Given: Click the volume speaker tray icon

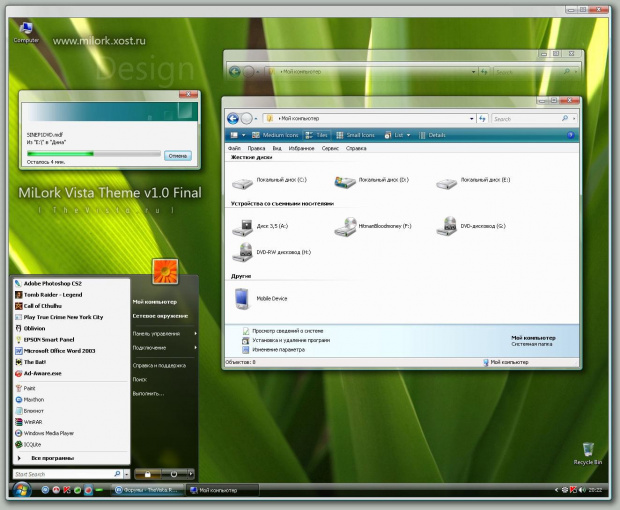Looking at the screenshot, I should (582, 490).
